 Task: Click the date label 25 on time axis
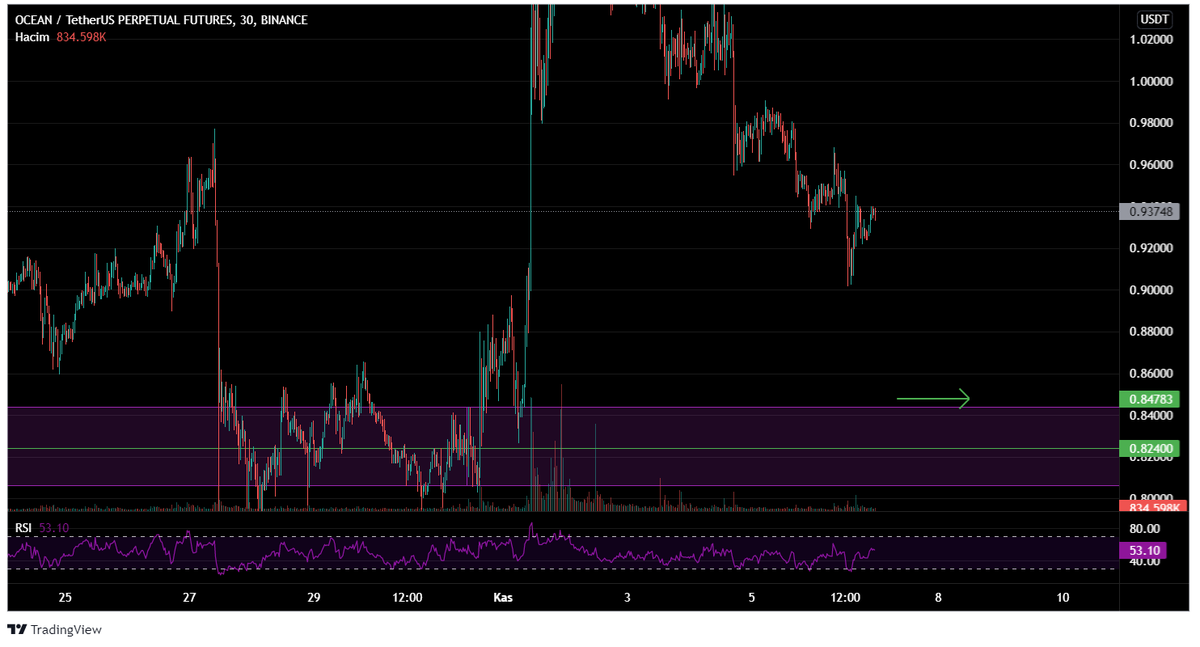[65, 598]
